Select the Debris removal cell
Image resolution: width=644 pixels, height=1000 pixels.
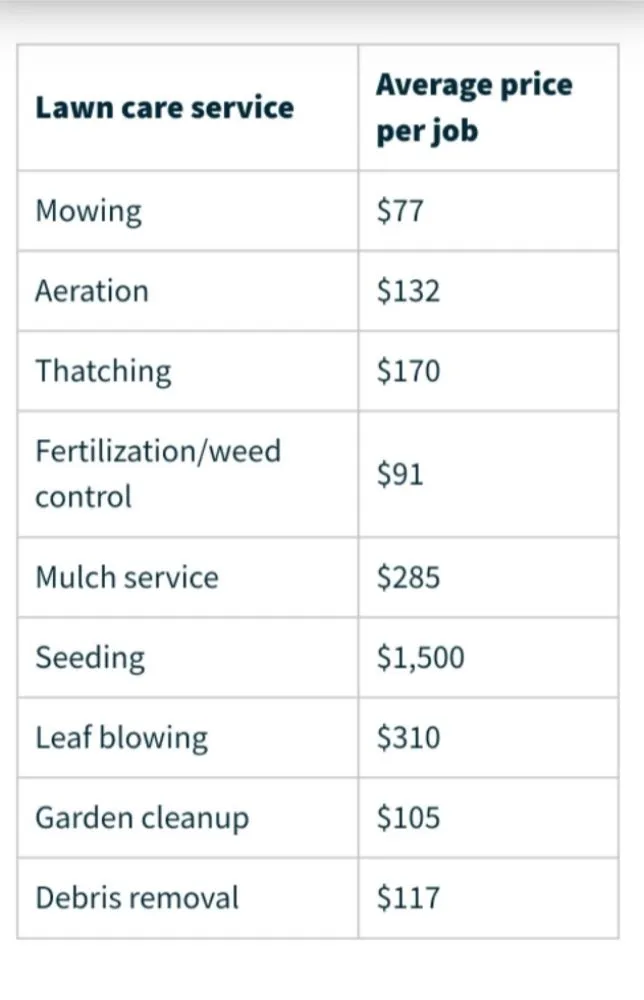(138, 897)
